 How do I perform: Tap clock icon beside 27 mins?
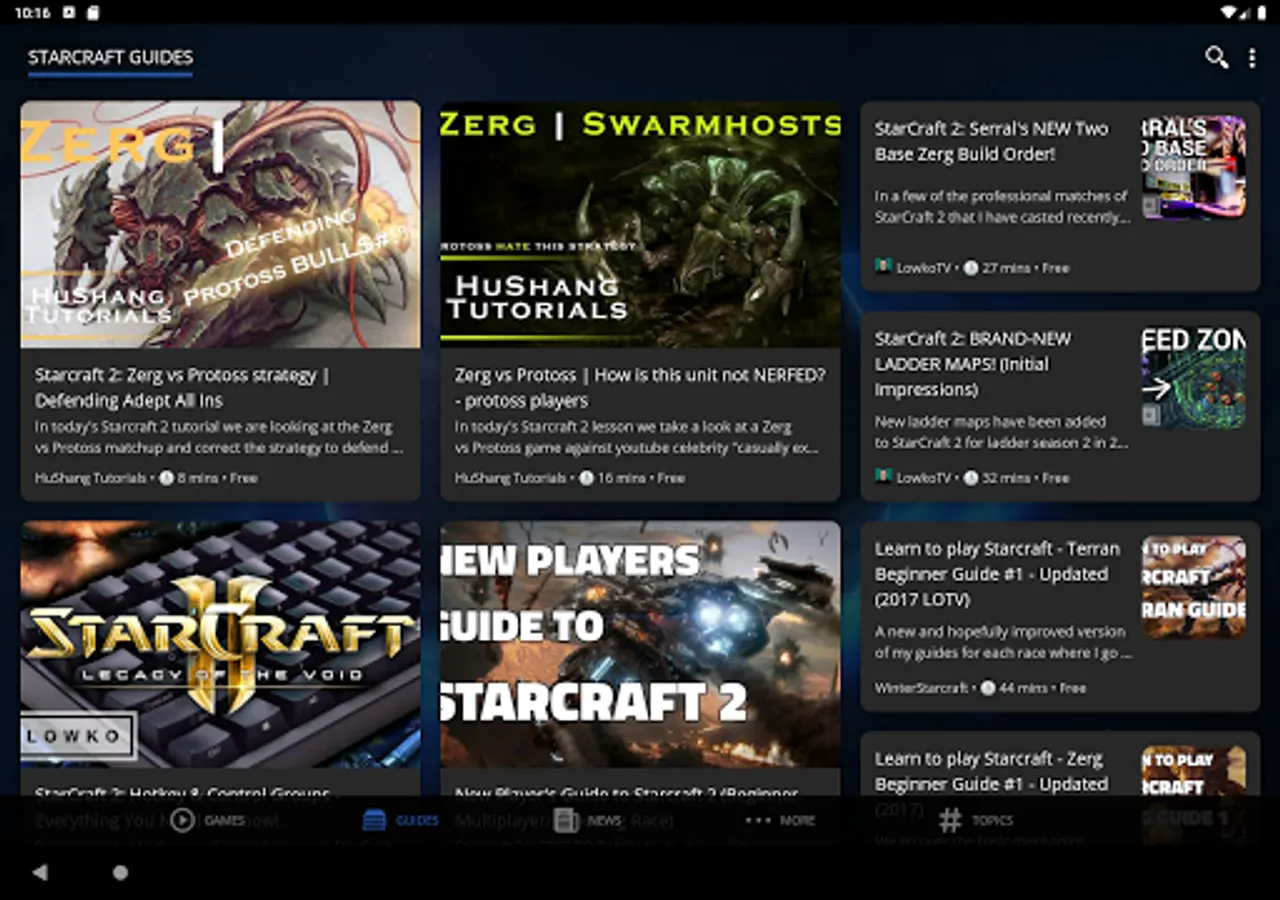[x=970, y=268]
